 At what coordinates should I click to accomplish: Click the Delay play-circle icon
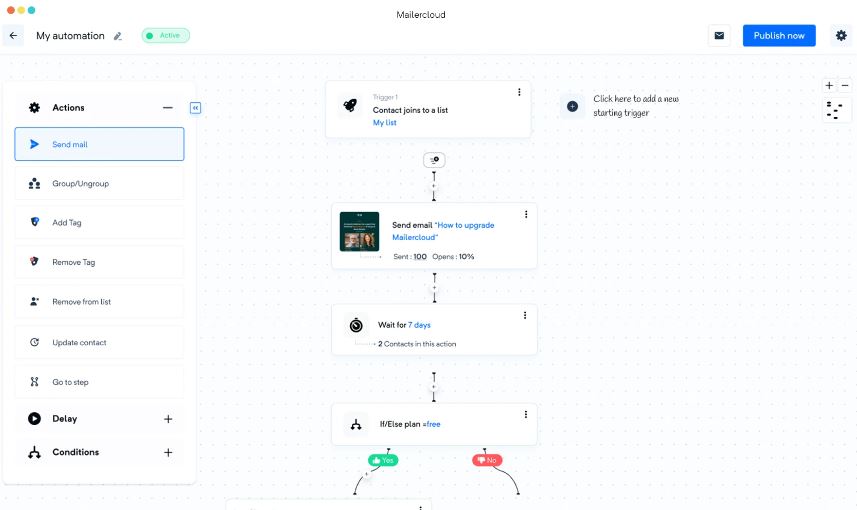(34, 419)
